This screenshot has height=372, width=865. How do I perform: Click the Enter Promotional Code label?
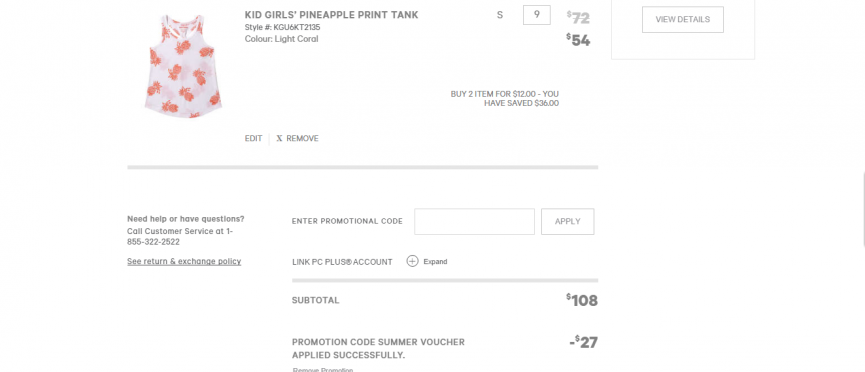pyautogui.click(x=347, y=221)
